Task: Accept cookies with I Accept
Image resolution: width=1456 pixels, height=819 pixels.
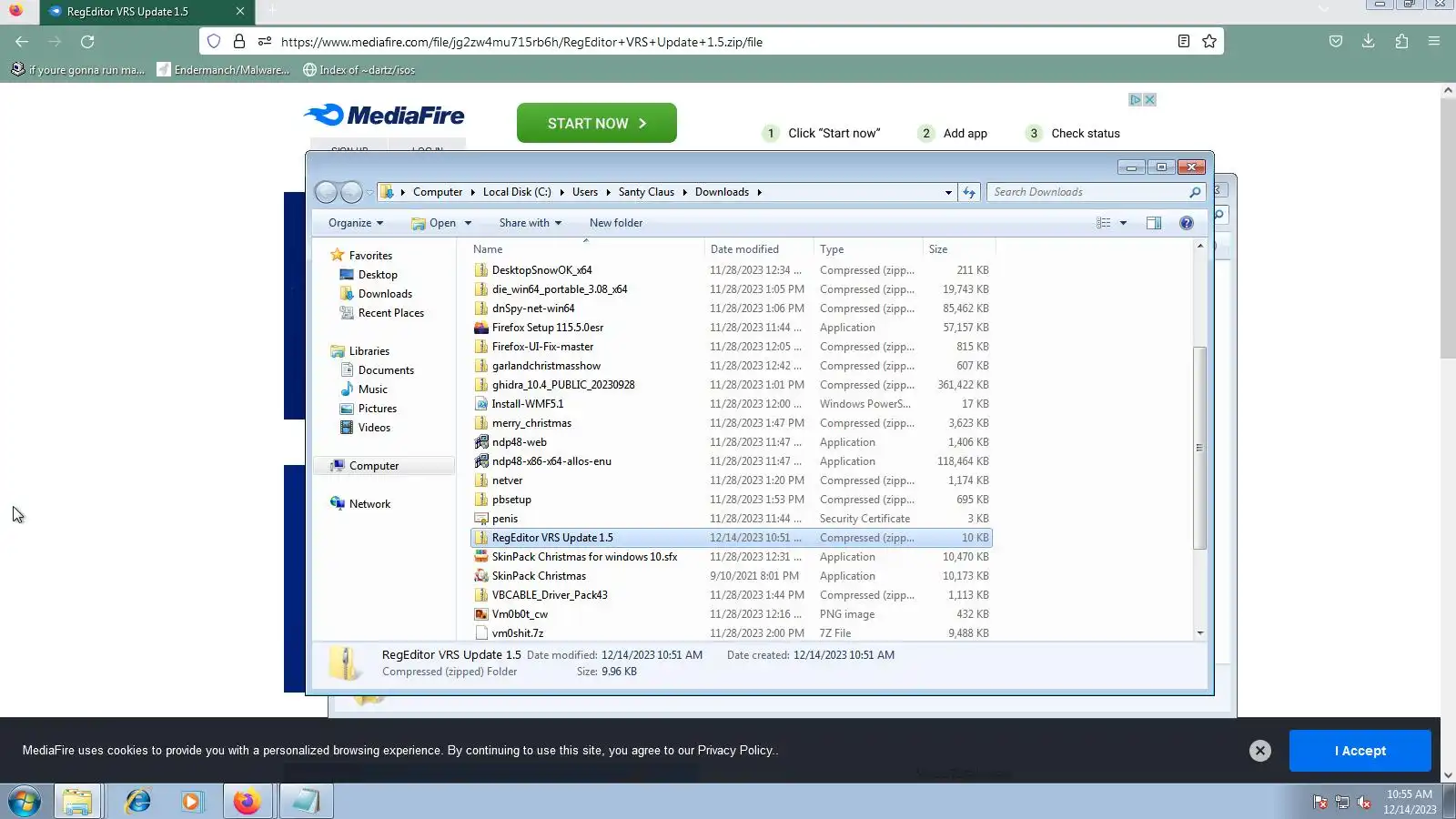Action: click(x=1360, y=751)
